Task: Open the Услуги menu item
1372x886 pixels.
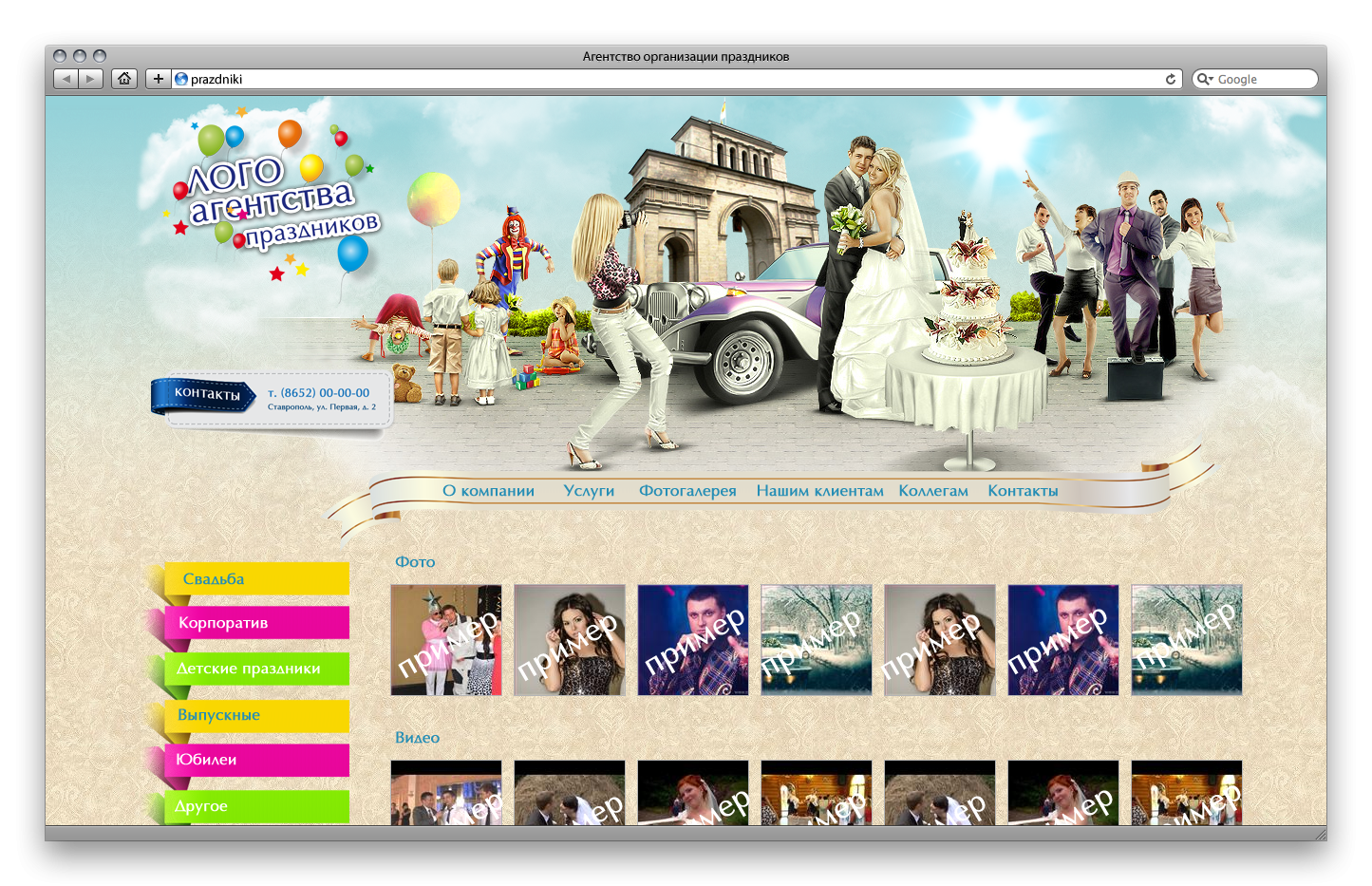Action: coord(589,491)
